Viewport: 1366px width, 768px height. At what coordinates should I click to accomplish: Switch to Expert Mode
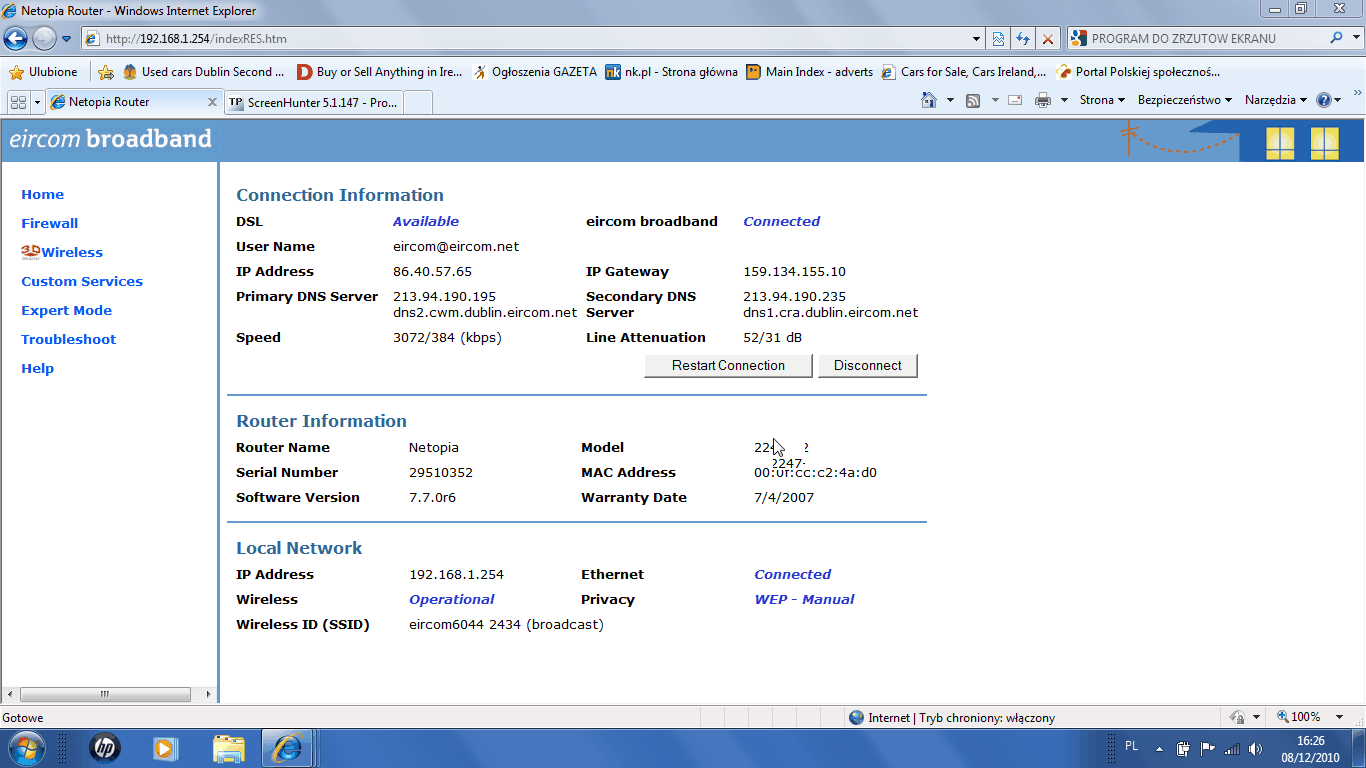(x=66, y=311)
